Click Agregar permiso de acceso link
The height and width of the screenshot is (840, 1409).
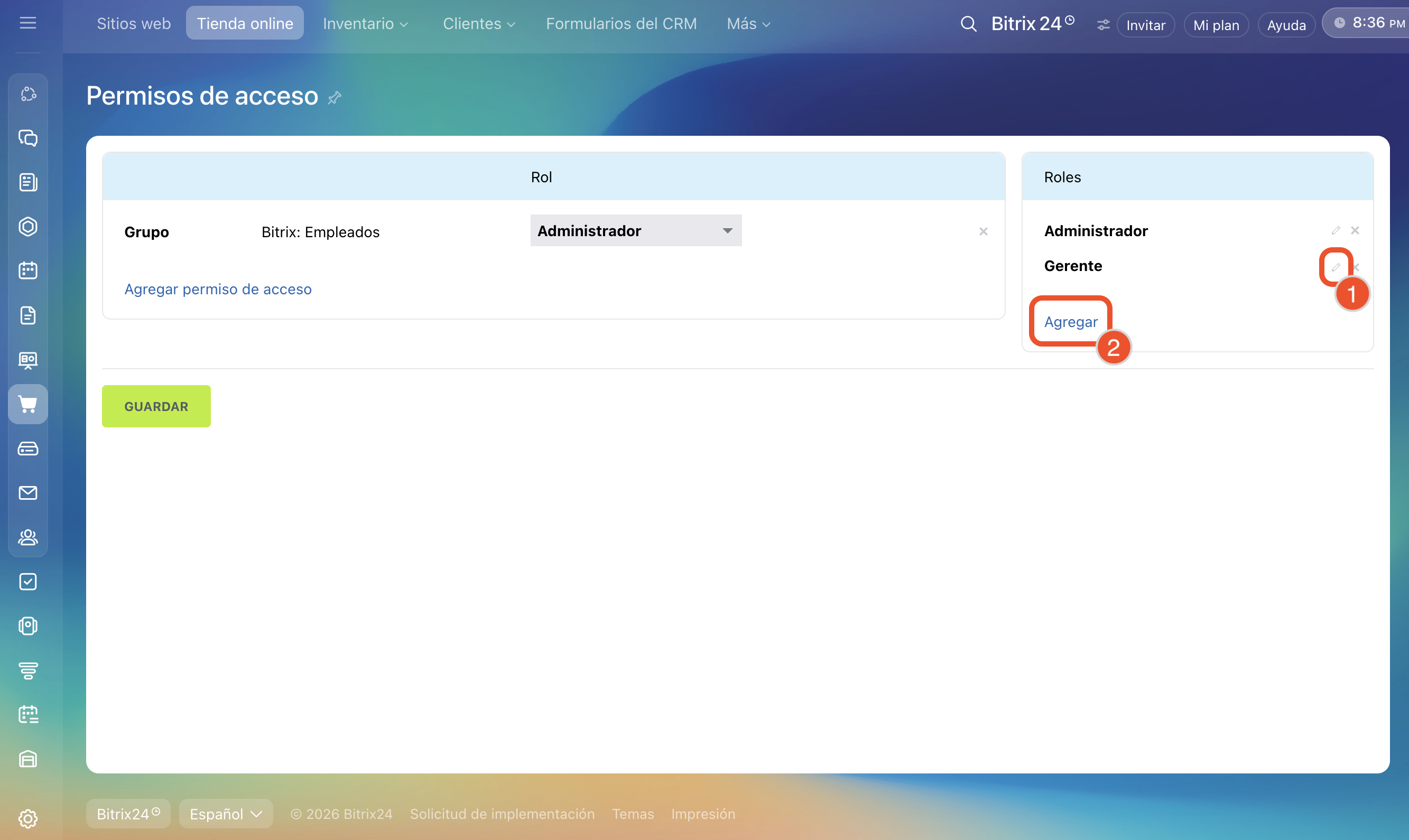[x=218, y=290]
